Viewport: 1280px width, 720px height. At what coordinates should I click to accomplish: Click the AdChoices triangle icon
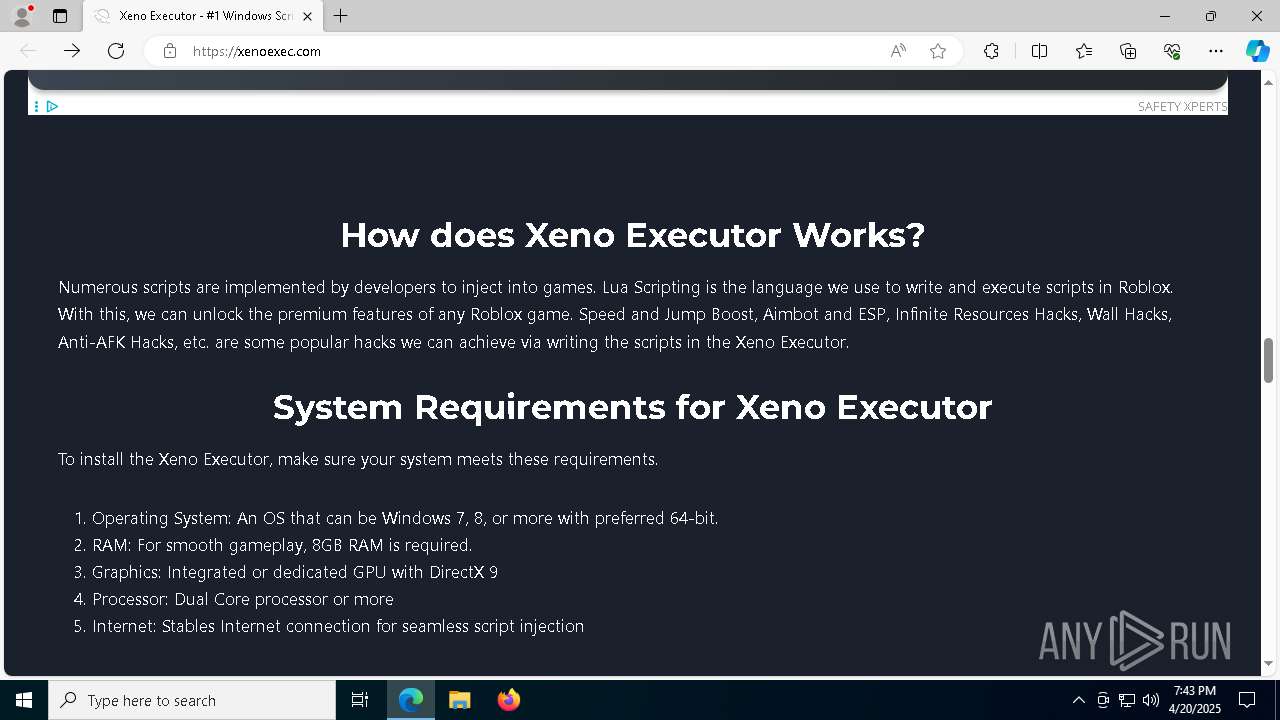[x=52, y=106]
